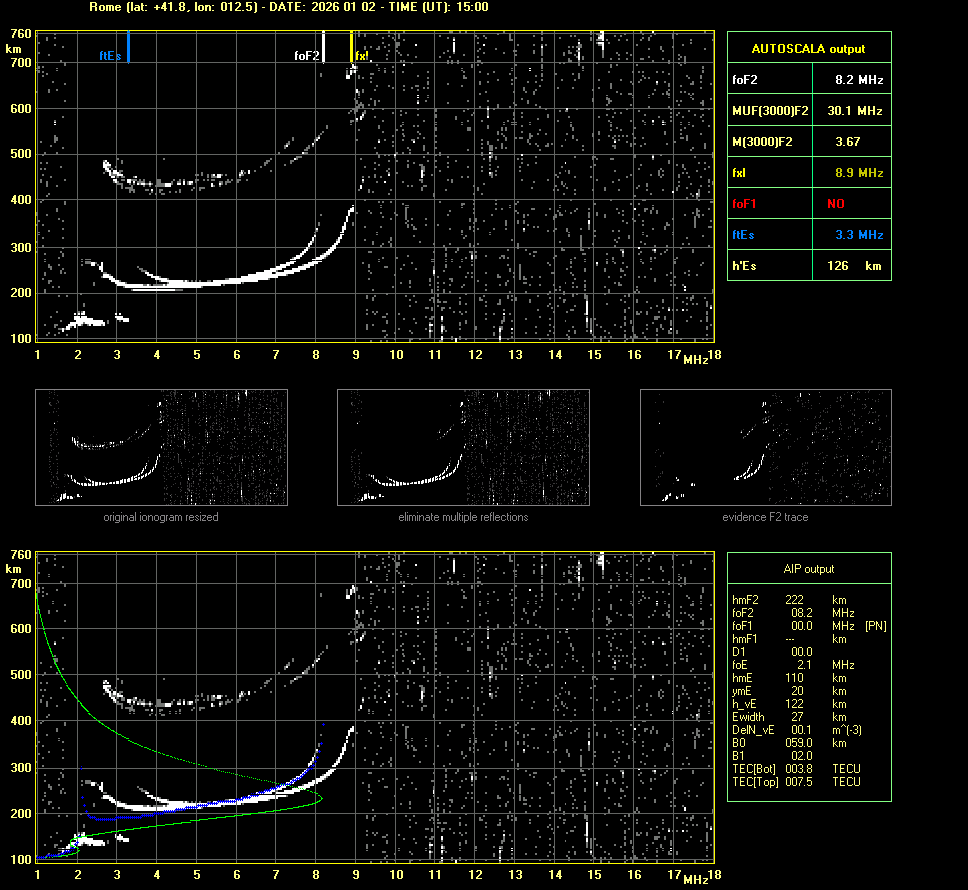Click the red foF1 NO value
Viewport: 968px width, 890px height.
click(x=836, y=203)
